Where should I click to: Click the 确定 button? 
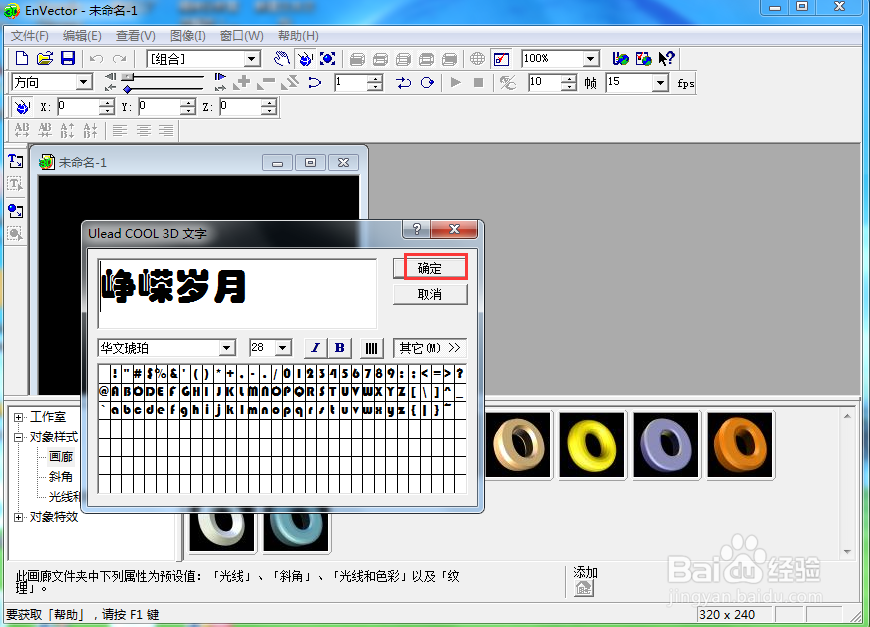[x=430, y=269]
